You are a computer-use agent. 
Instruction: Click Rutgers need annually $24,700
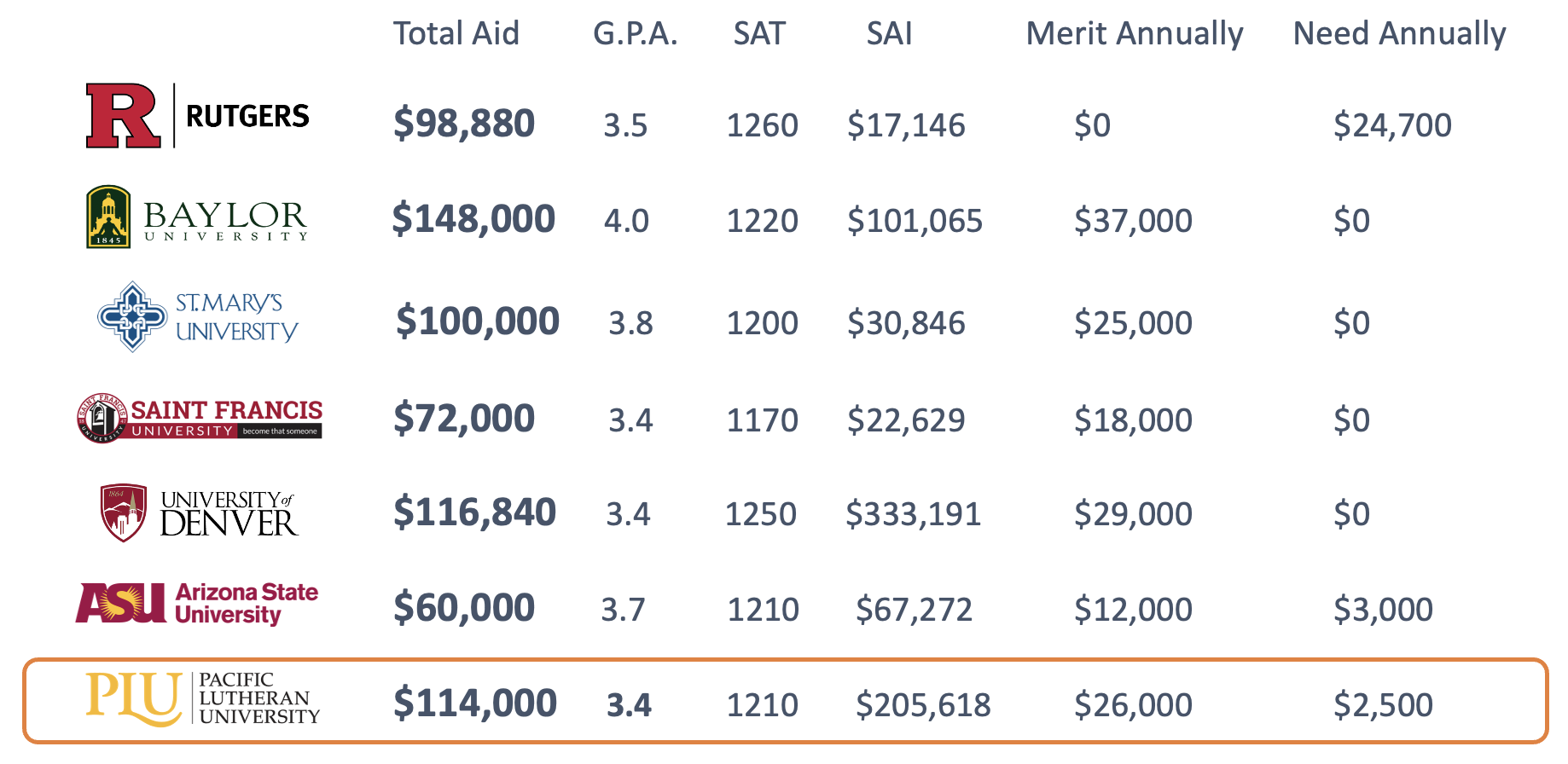(1391, 125)
